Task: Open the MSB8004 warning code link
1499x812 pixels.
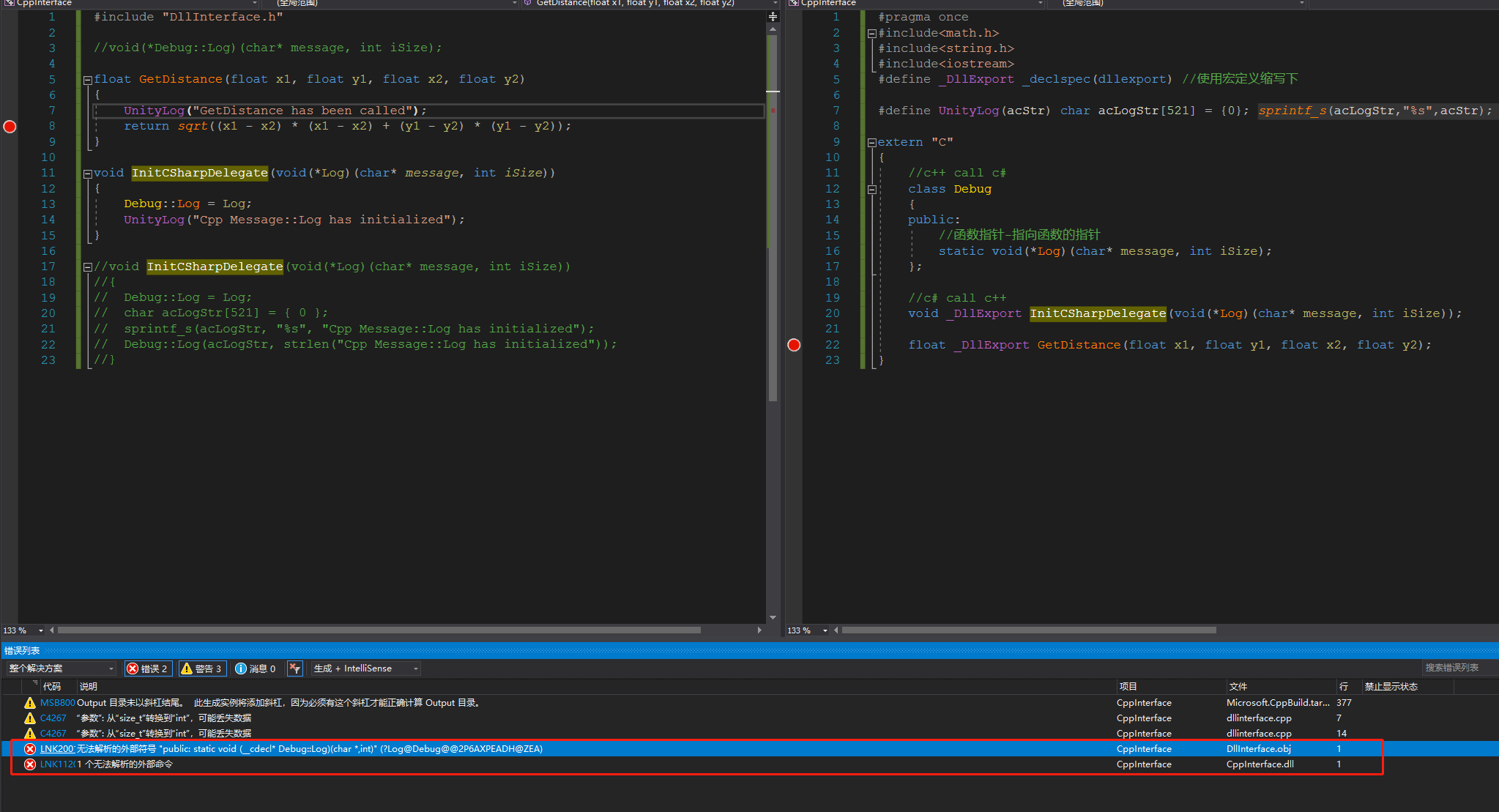Action: (x=57, y=703)
